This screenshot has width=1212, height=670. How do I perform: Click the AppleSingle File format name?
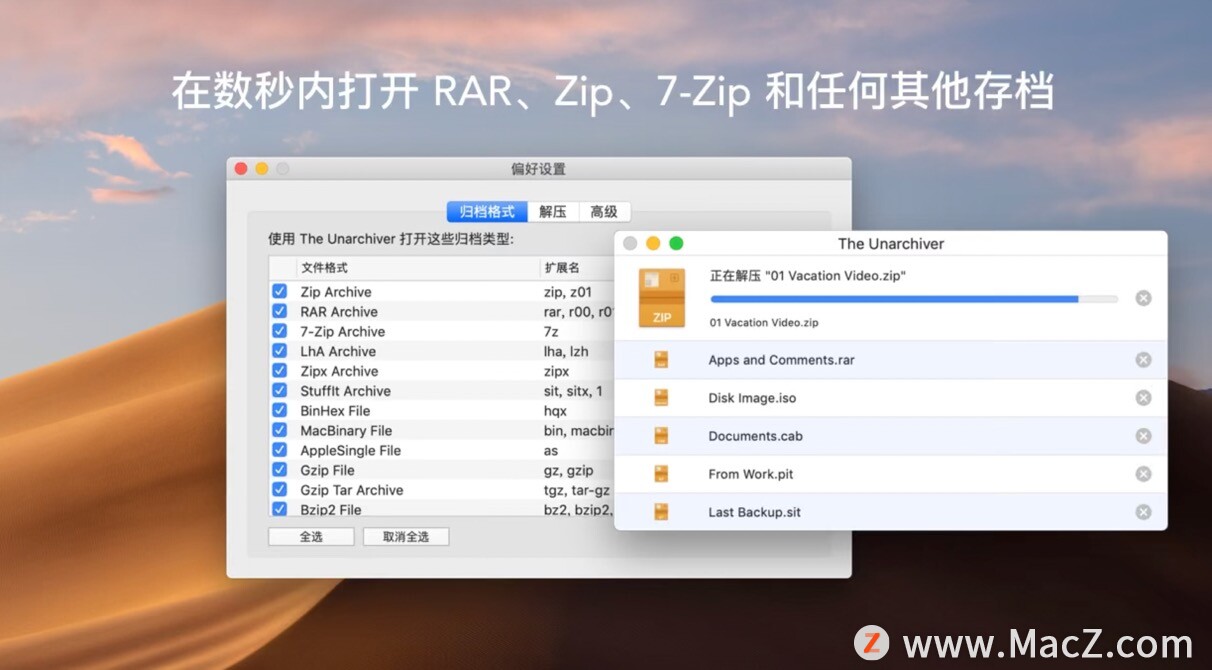click(x=350, y=451)
